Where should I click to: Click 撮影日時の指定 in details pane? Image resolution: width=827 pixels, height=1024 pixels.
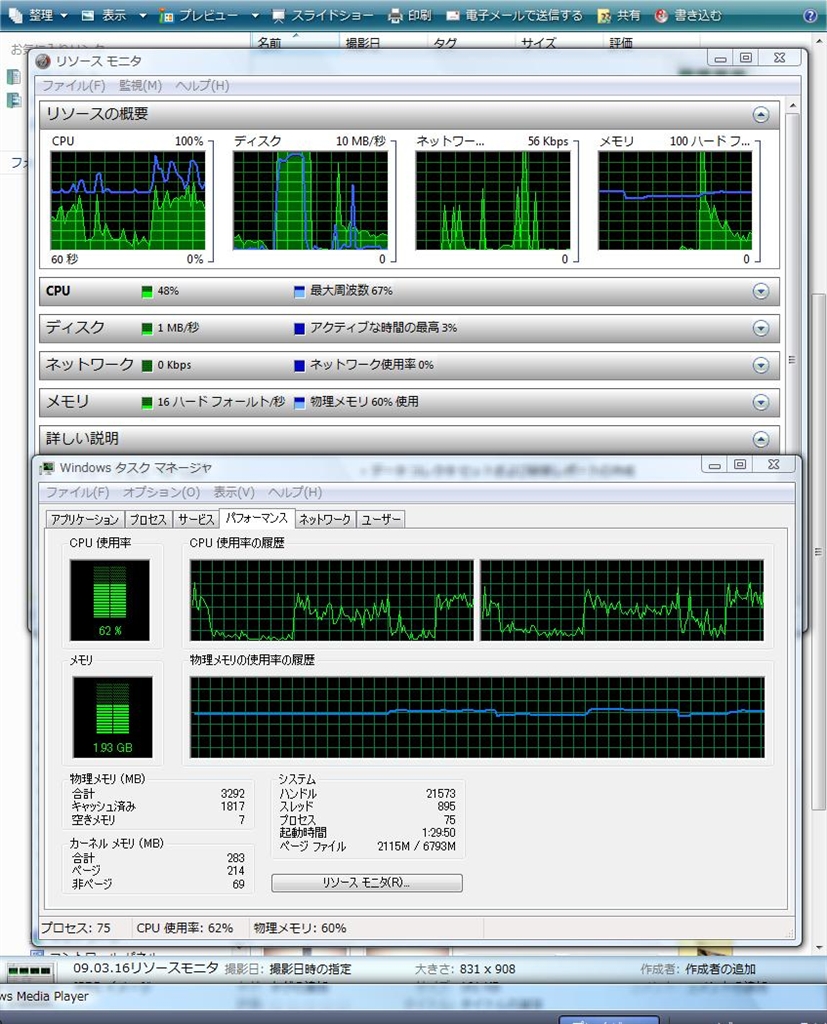(x=310, y=969)
